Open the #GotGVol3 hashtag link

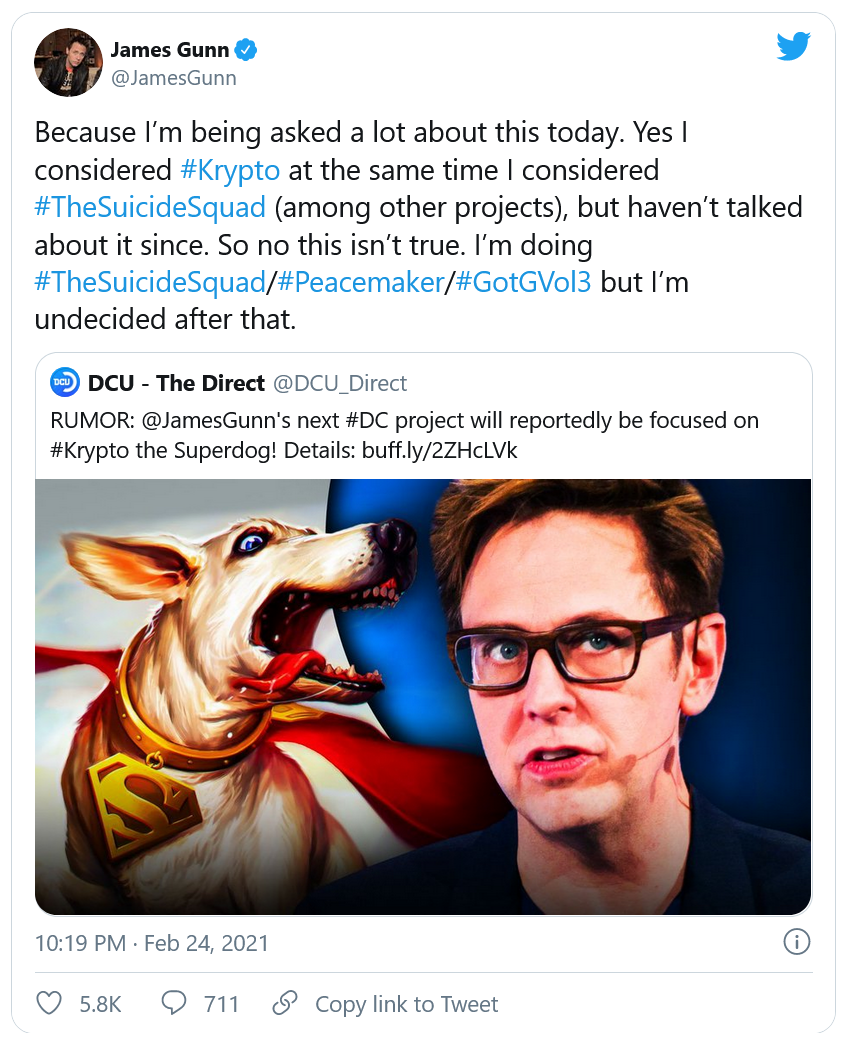pyautogui.click(x=523, y=281)
